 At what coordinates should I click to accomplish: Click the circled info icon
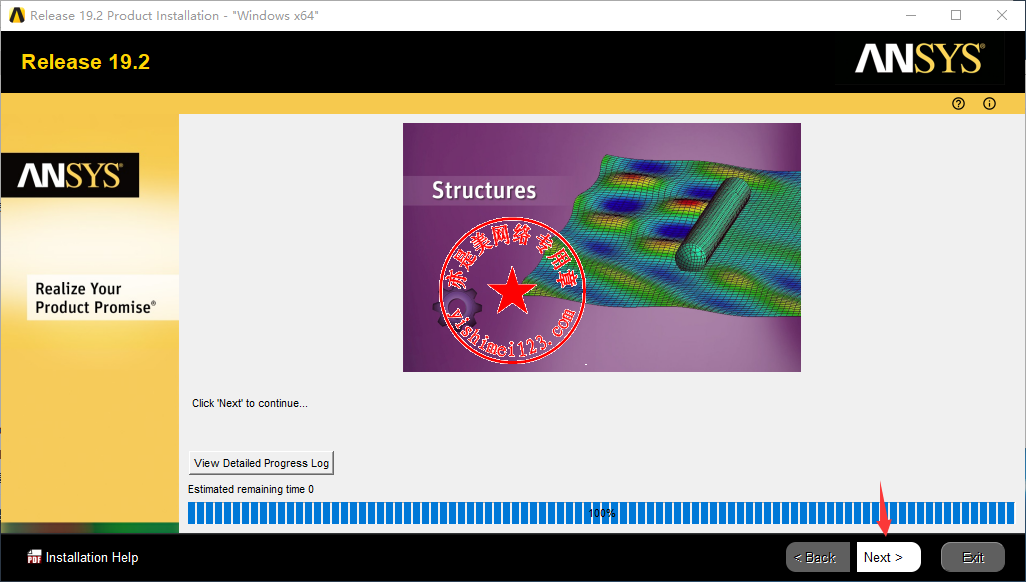(x=989, y=103)
